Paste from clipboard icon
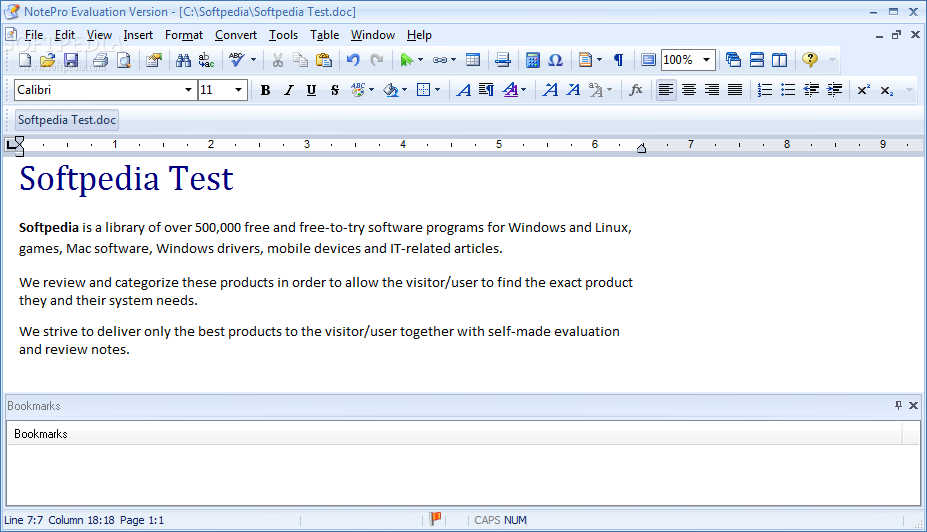Image resolution: width=927 pixels, height=532 pixels. (x=324, y=60)
